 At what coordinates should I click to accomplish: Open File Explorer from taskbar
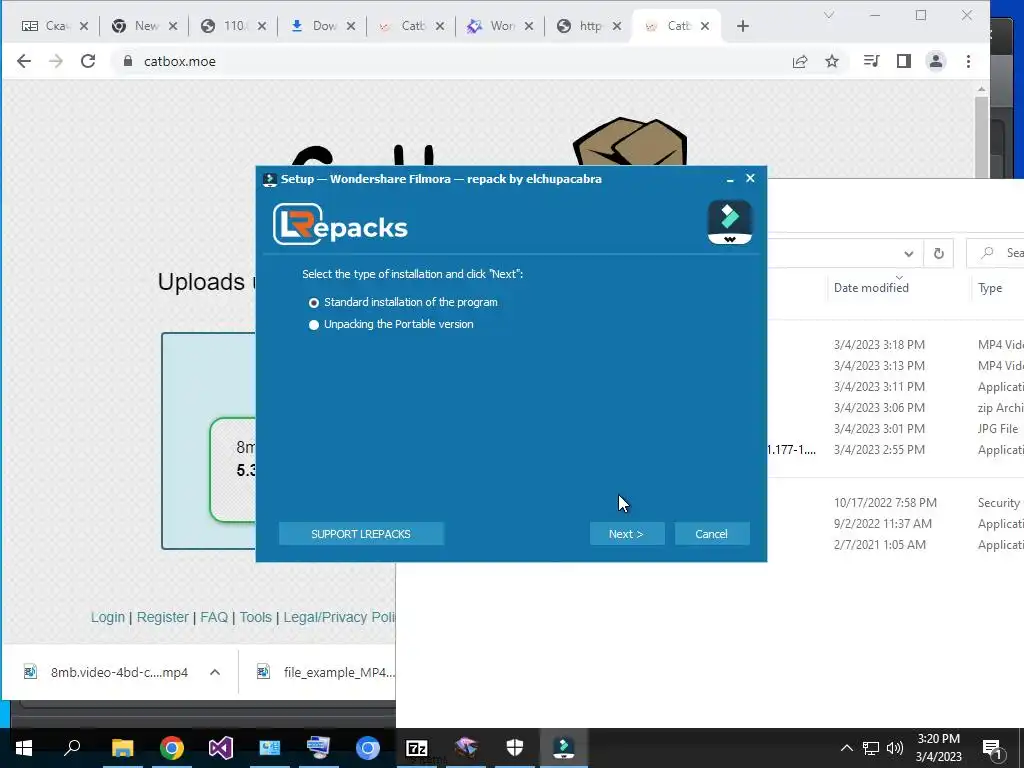click(122, 748)
